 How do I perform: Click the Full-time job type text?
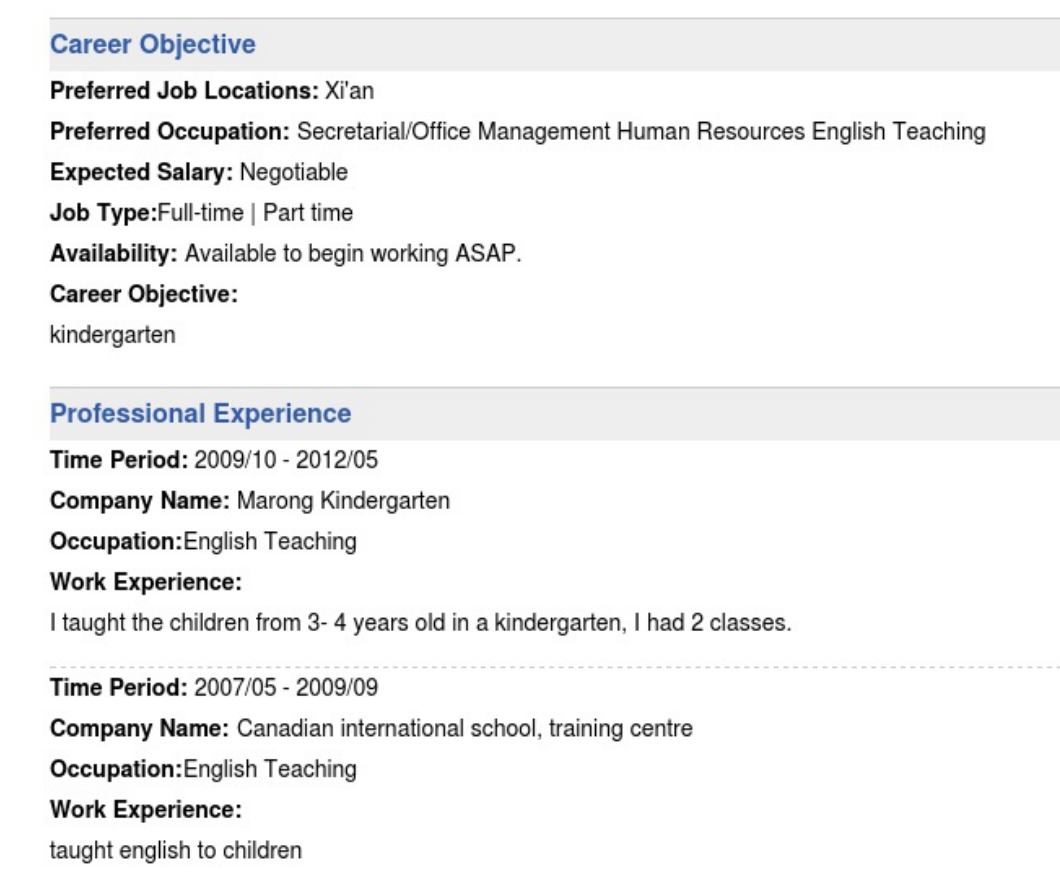pos(199,213)
